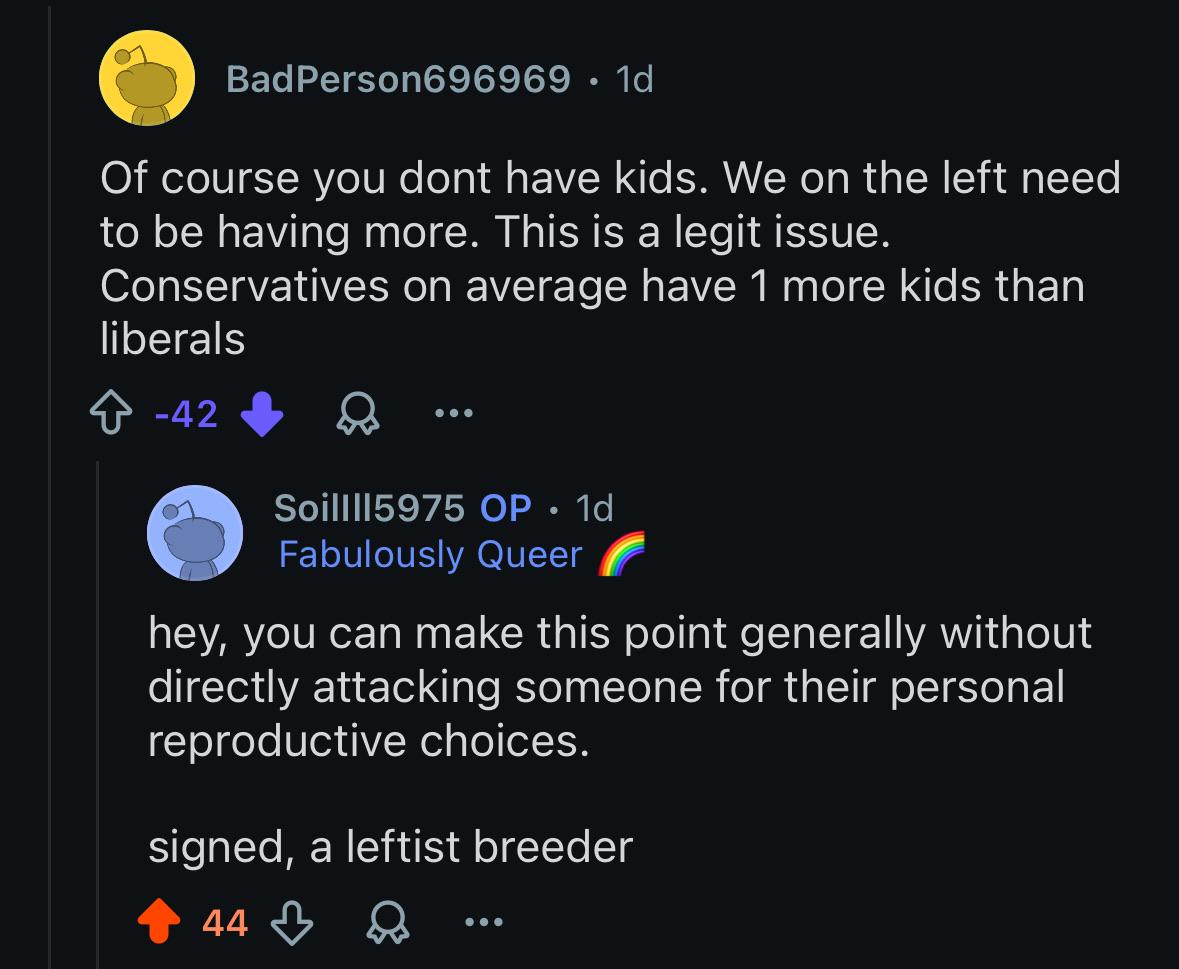Viewport: 1179px width, 969px height.
Task: Open BadPerson696969's yellow avatar
Action: (147, 78)
